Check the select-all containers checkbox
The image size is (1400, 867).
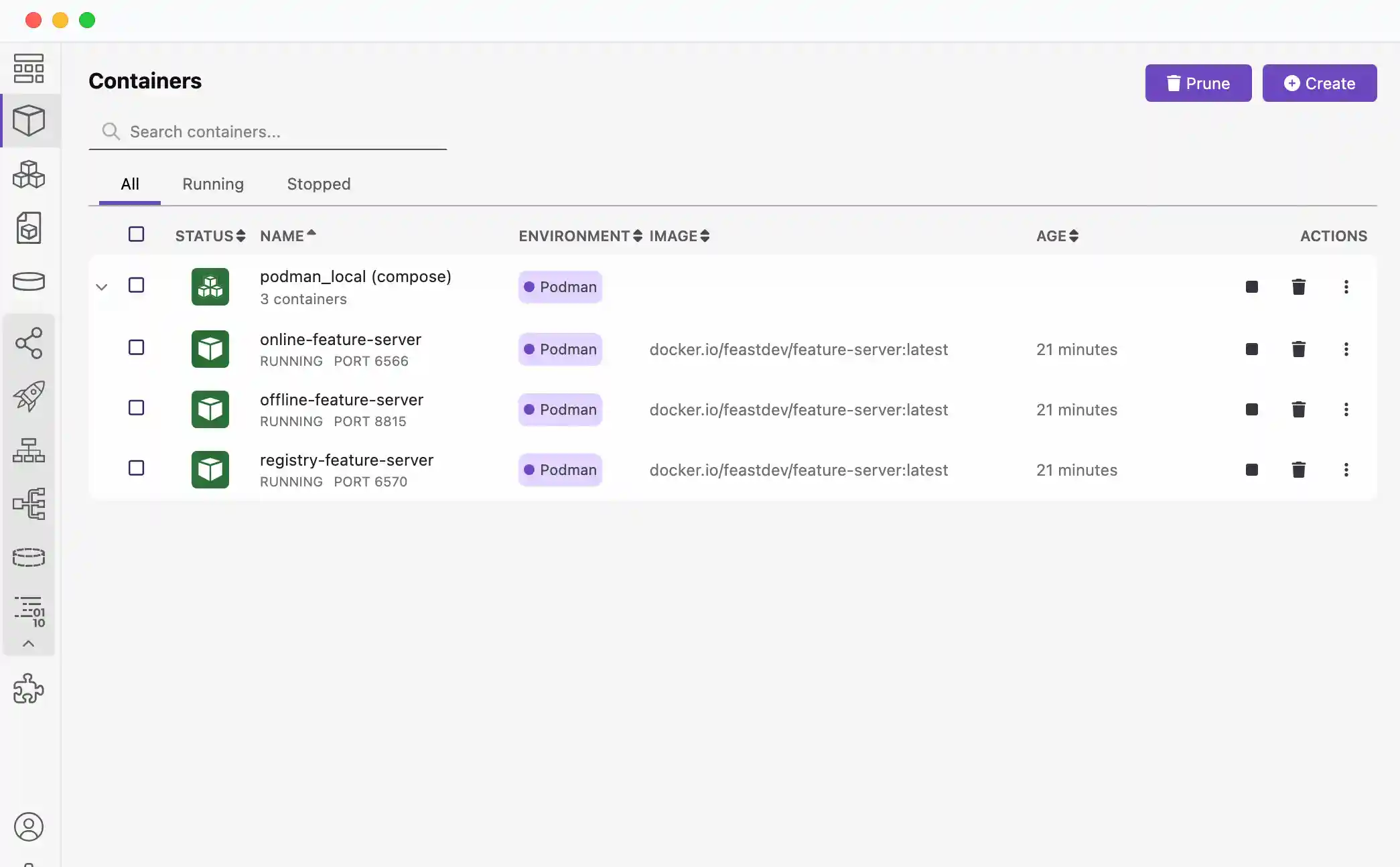pyautogui.click(x=136, y=235)
